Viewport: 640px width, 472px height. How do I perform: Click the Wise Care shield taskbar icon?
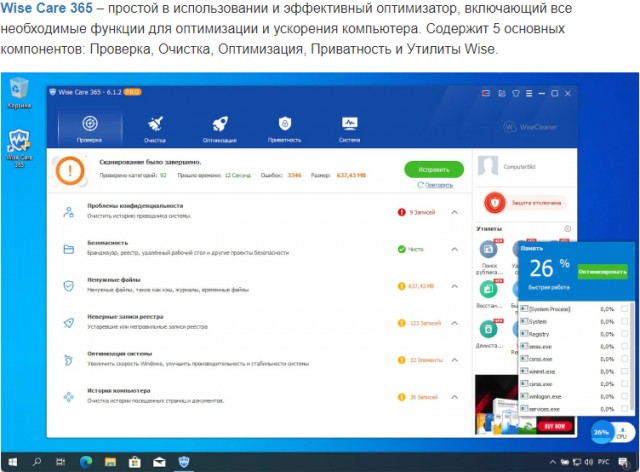click(x=184, y=462)
